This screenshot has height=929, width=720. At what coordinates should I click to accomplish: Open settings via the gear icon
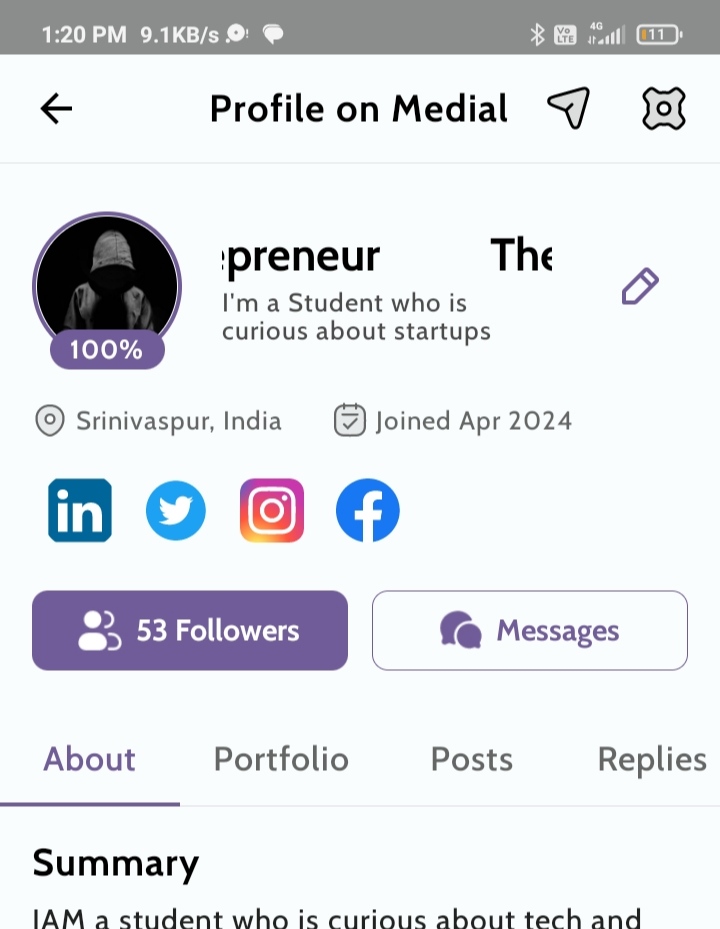(x=663, y=108)
